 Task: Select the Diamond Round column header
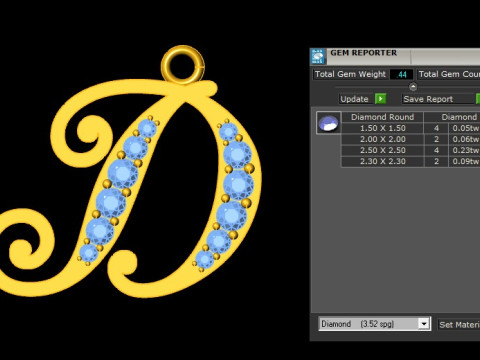pyautogui.click(x=382, y=117)
